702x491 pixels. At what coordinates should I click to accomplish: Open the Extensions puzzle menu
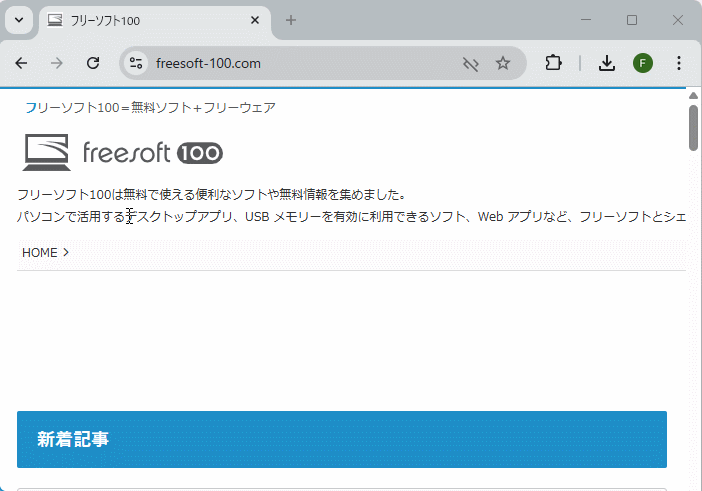point(553,63)
